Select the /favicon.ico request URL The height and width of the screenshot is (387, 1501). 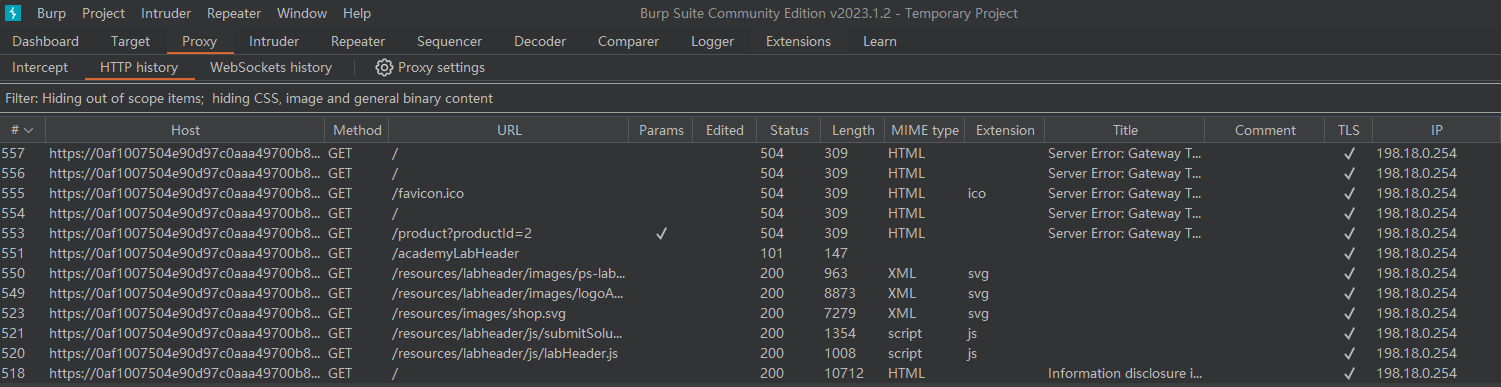tap(428, 193)
